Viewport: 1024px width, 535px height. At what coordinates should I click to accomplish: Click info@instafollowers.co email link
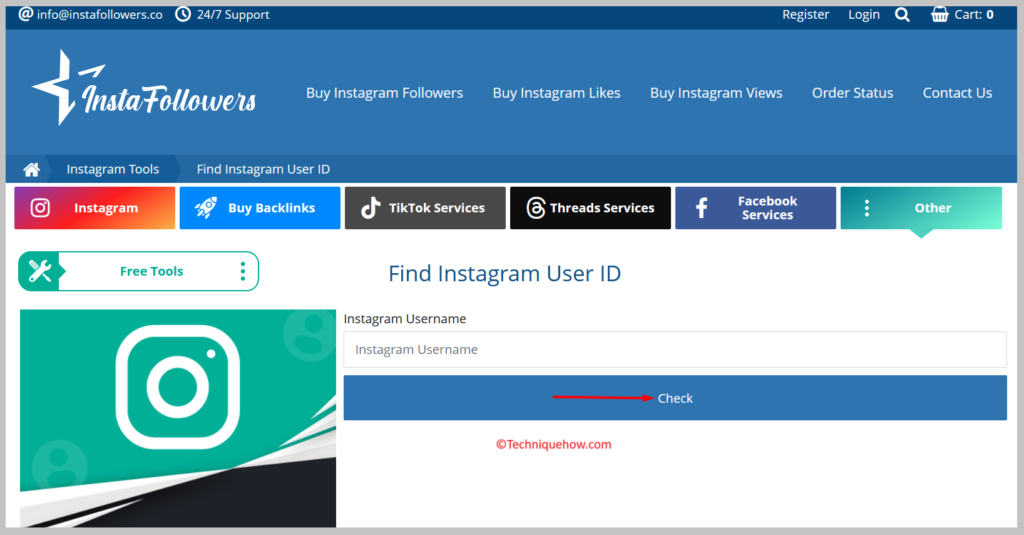[99, 14]
